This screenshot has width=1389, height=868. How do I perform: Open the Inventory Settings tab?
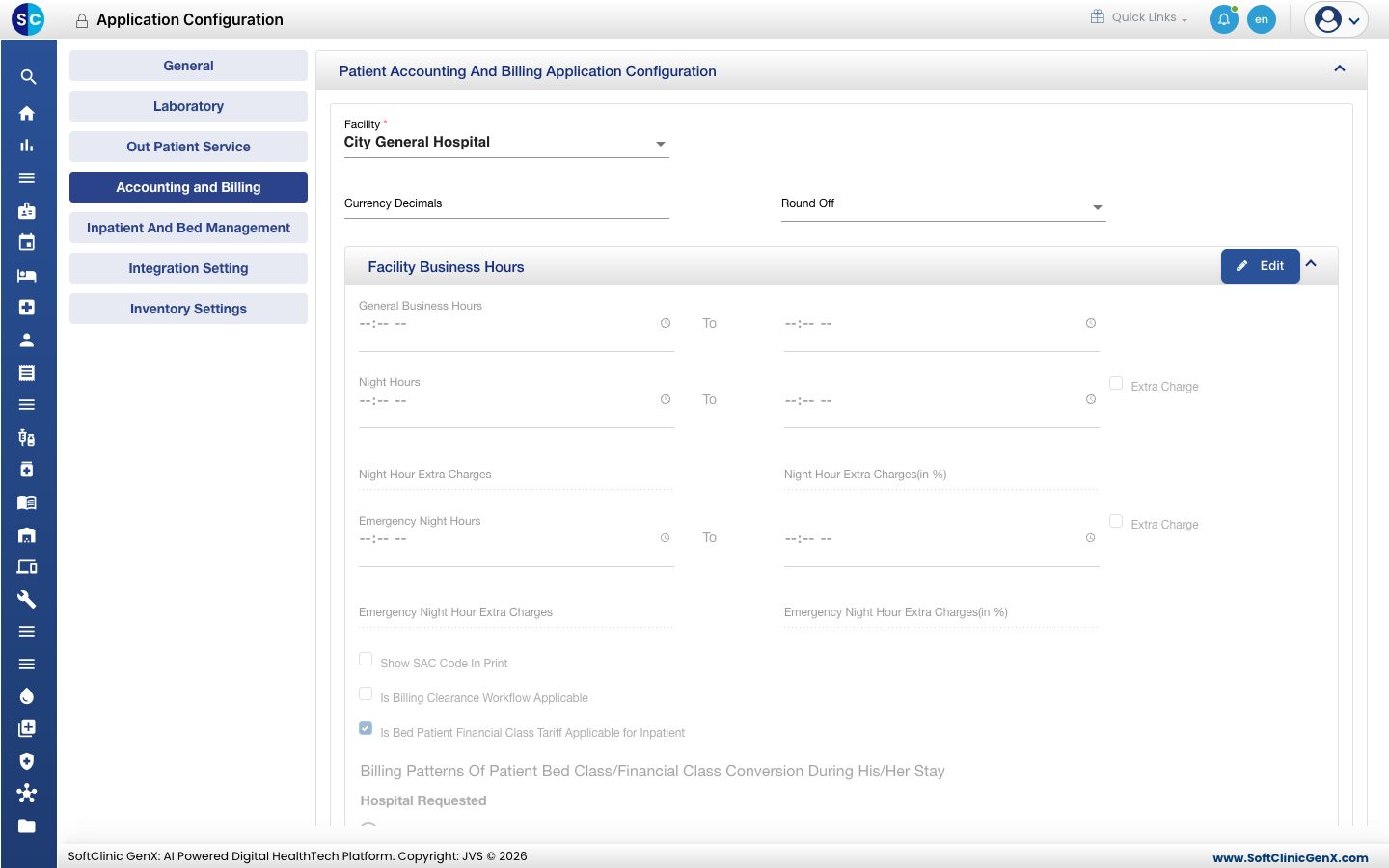tap(188, 309)
